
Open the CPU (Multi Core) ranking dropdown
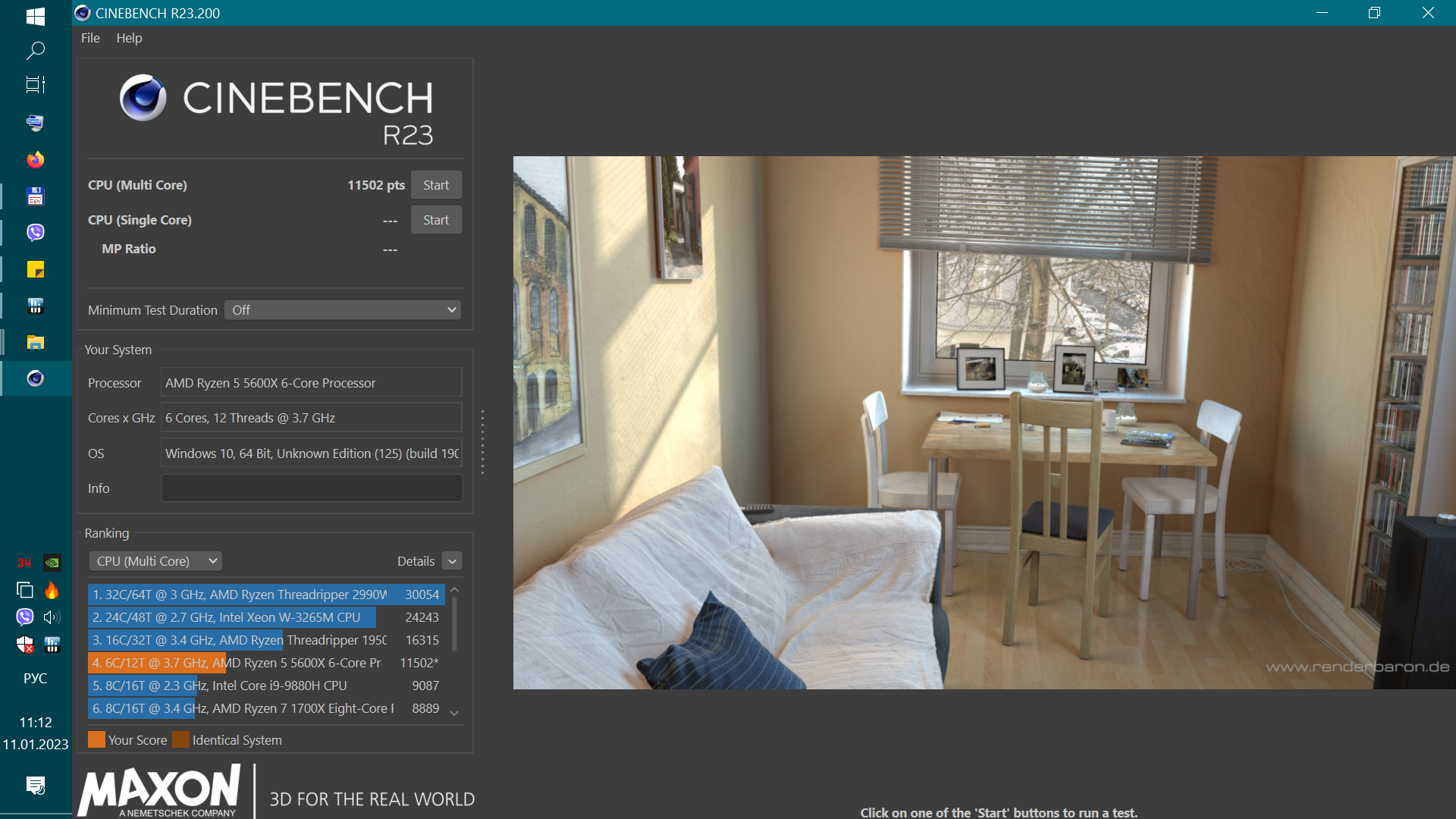point(155,561)
